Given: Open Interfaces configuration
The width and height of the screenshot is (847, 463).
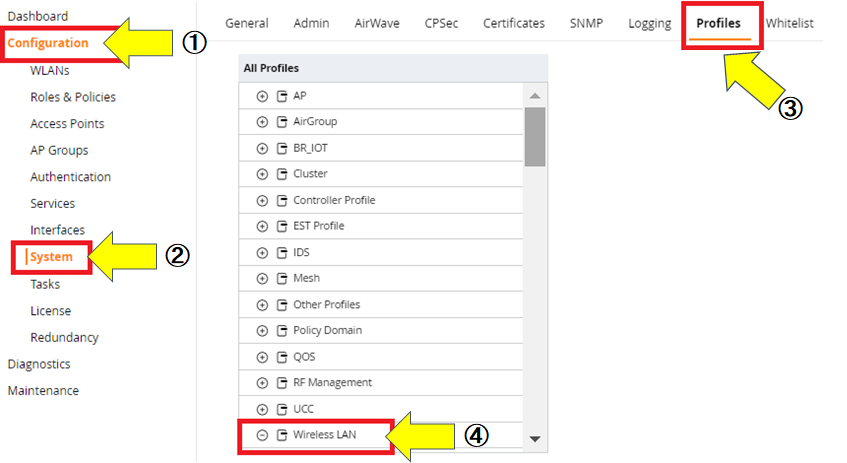Looking at the screenshot, I should pyautogui.click(x=57, y=230).
